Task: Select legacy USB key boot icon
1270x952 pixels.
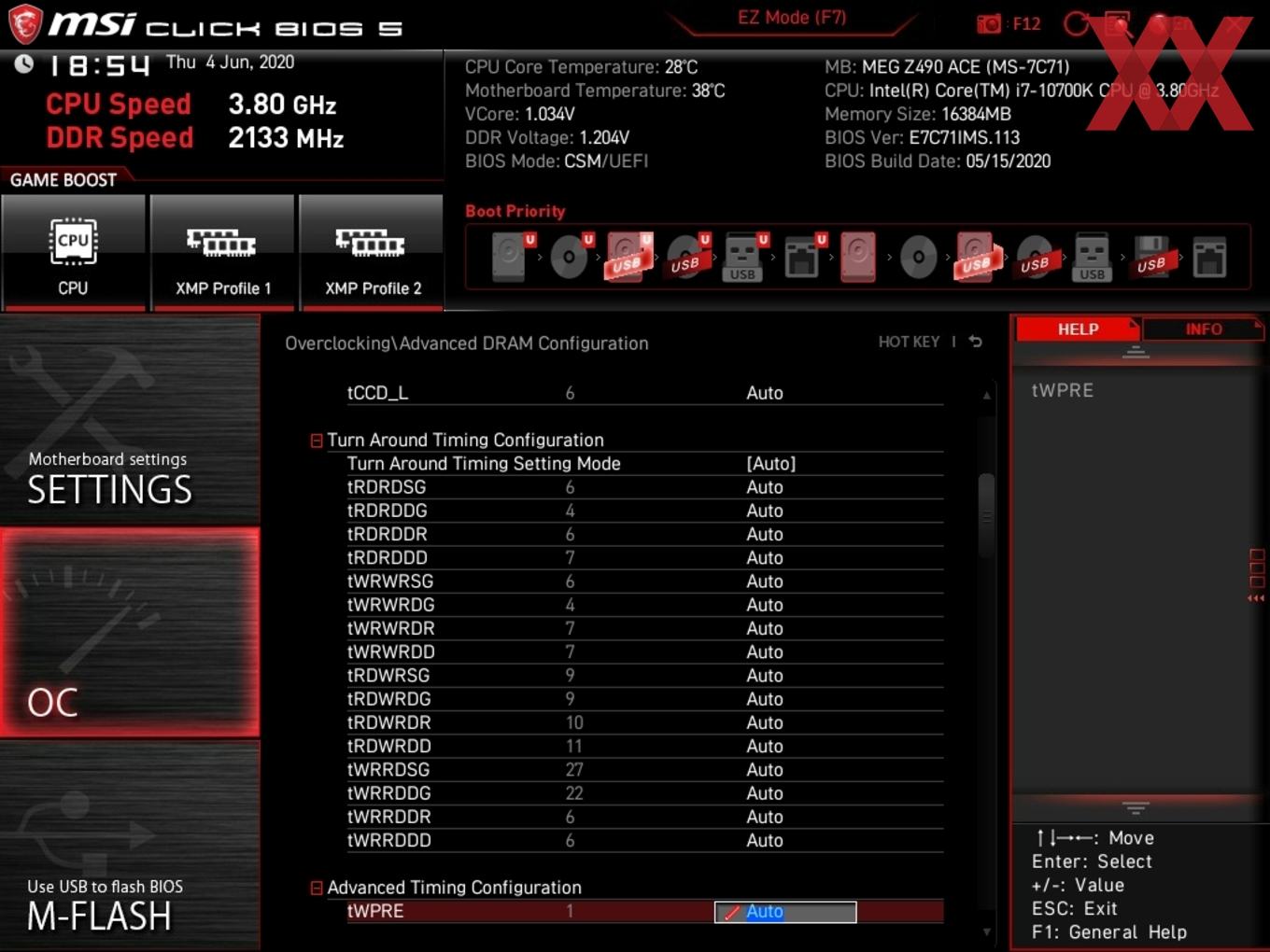Action: (x=1092, y=257)
